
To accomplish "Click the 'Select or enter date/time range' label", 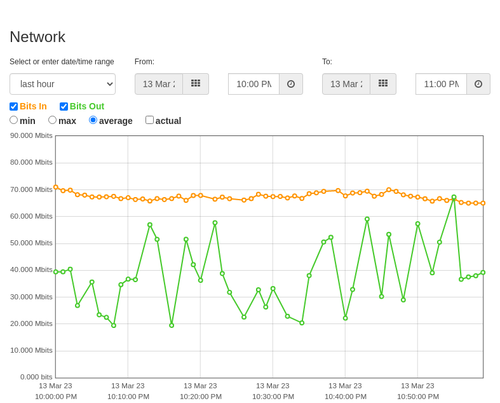I will 62,62.
